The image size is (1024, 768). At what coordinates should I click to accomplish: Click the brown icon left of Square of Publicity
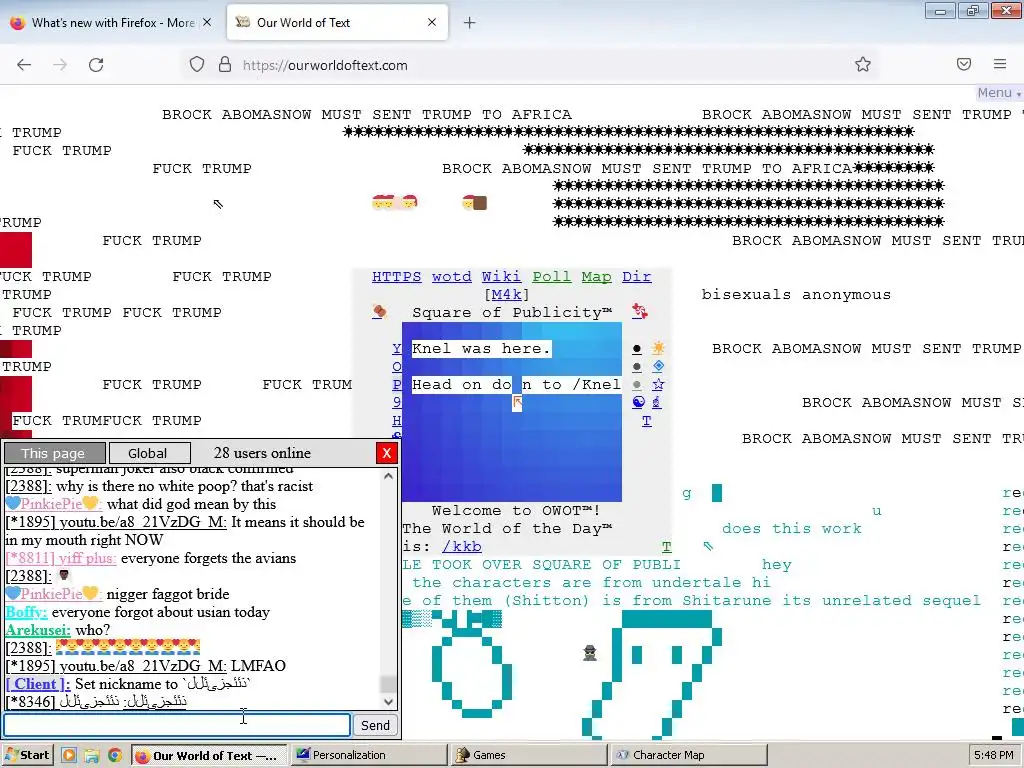[379, 312]
